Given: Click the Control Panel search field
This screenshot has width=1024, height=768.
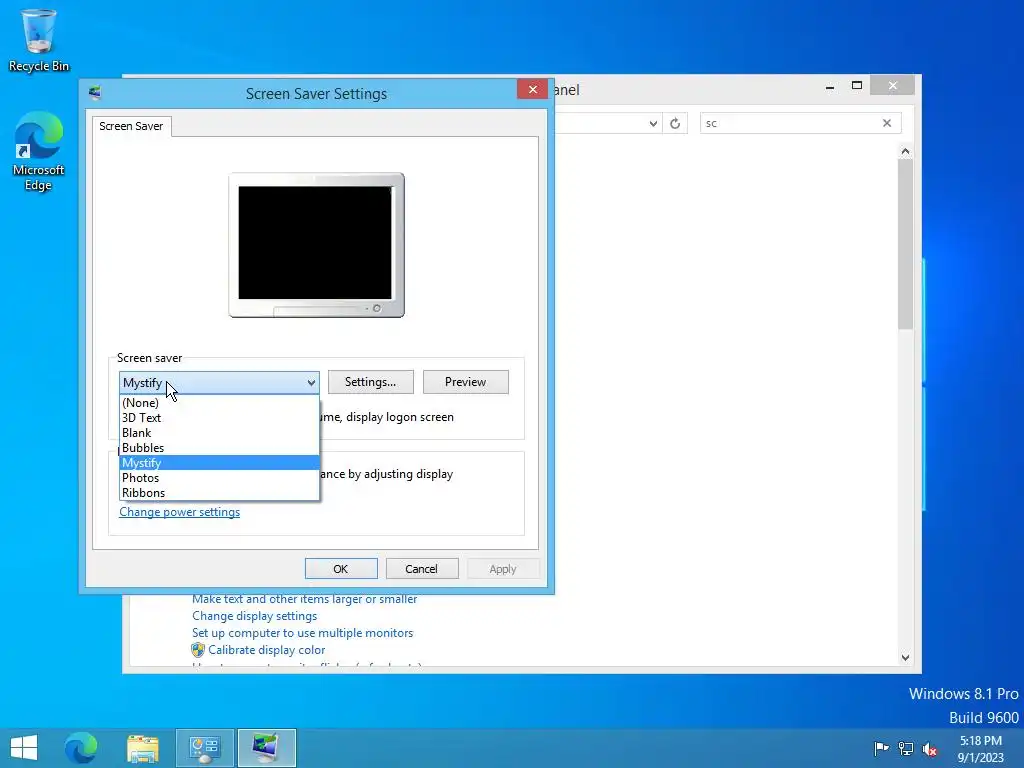Looking at the screenshot, I should tap(790, 123).
